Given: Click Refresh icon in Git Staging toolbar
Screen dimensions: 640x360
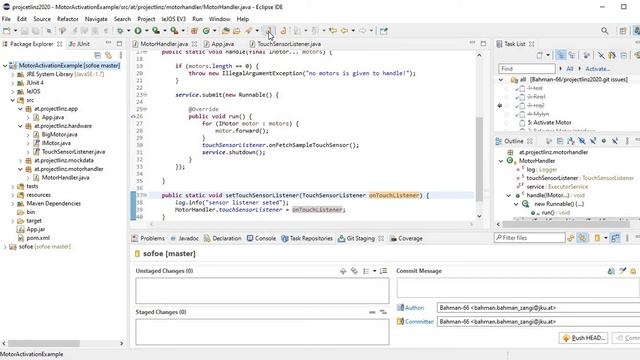Looking at the screenshot, I should (571, 238).
